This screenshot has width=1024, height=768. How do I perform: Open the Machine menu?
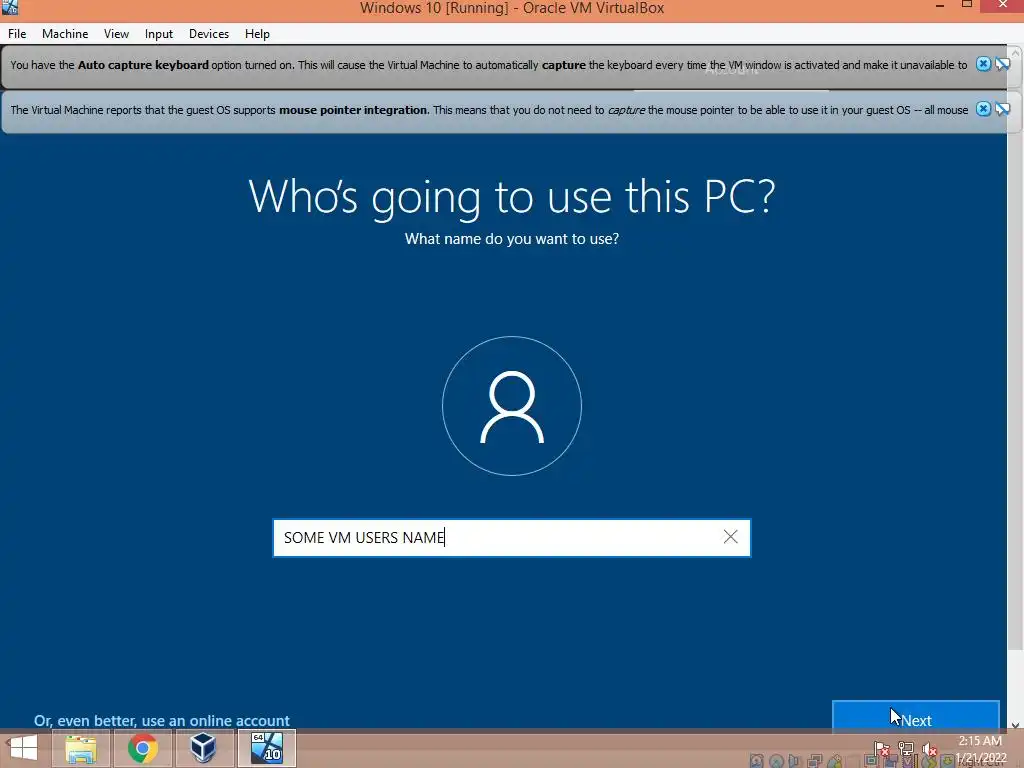pos(65,34)
